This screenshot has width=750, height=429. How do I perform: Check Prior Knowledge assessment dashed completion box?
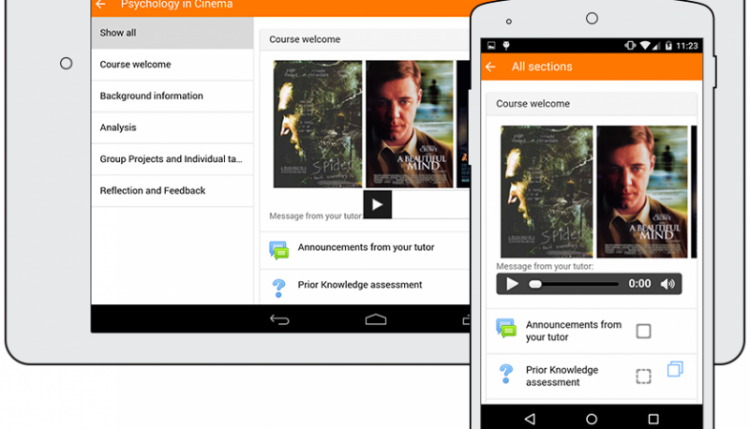click(643, 376)
